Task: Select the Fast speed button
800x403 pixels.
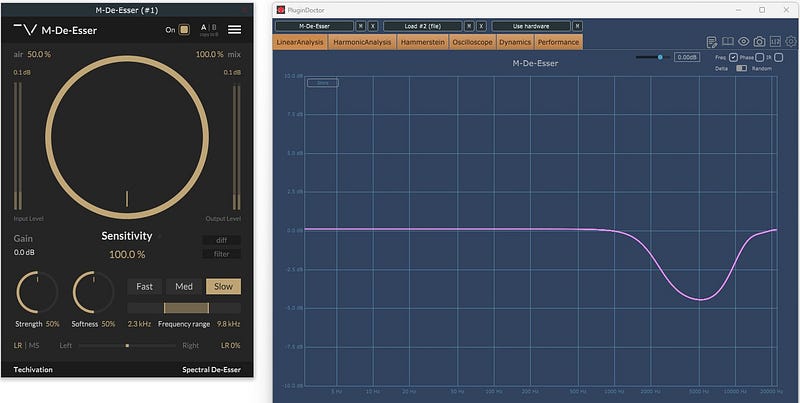Action: point(144,286)
